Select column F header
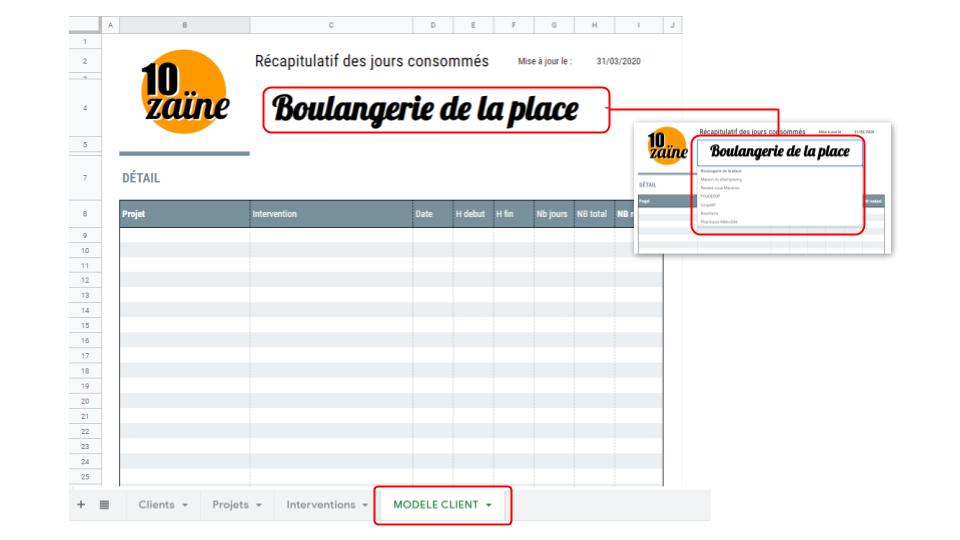This screenshot has width=960, height=540. click(514, 25)
